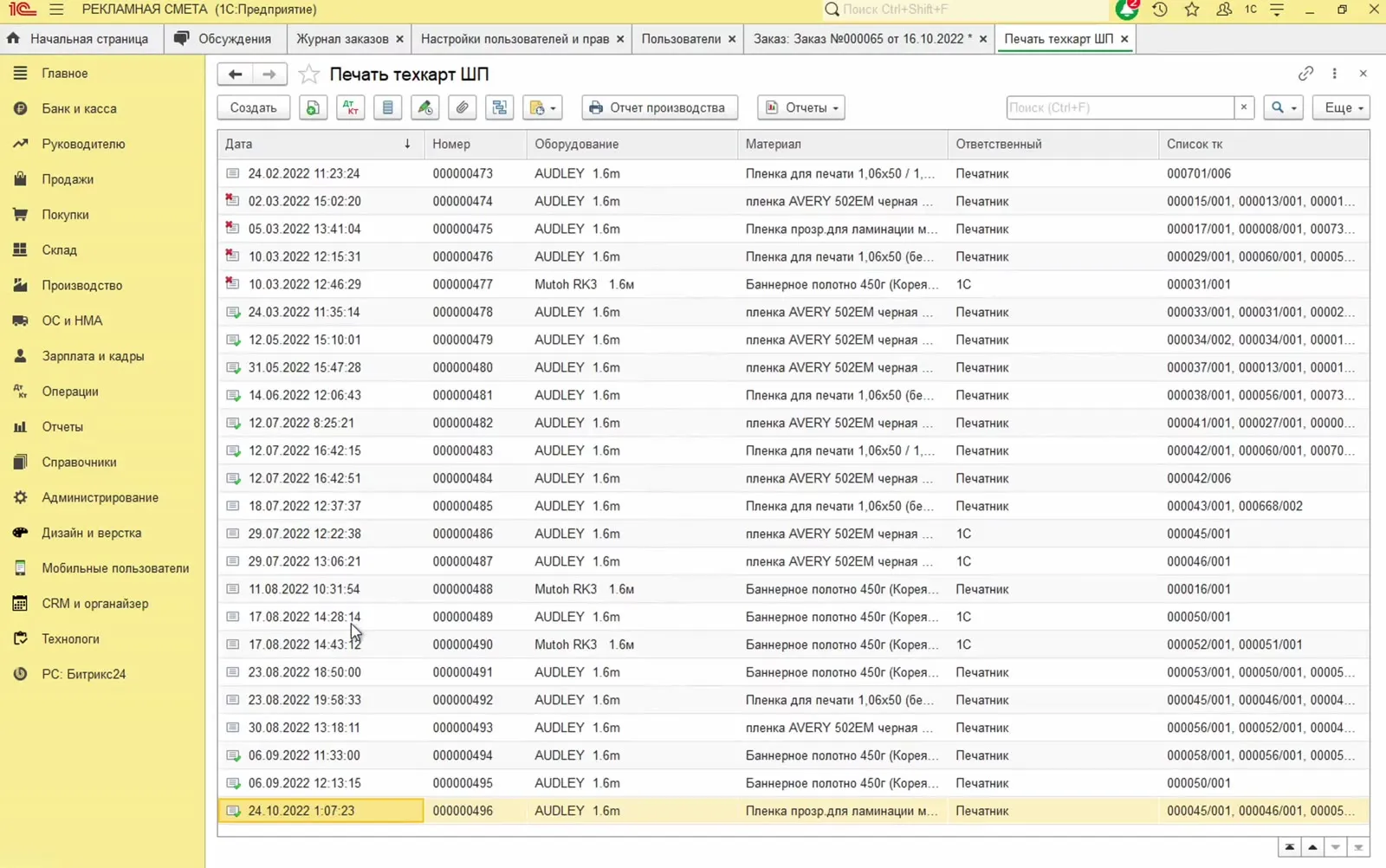1386x868 pixels.
Task: Get link to this form icon
Action: tap(1305, 74)
